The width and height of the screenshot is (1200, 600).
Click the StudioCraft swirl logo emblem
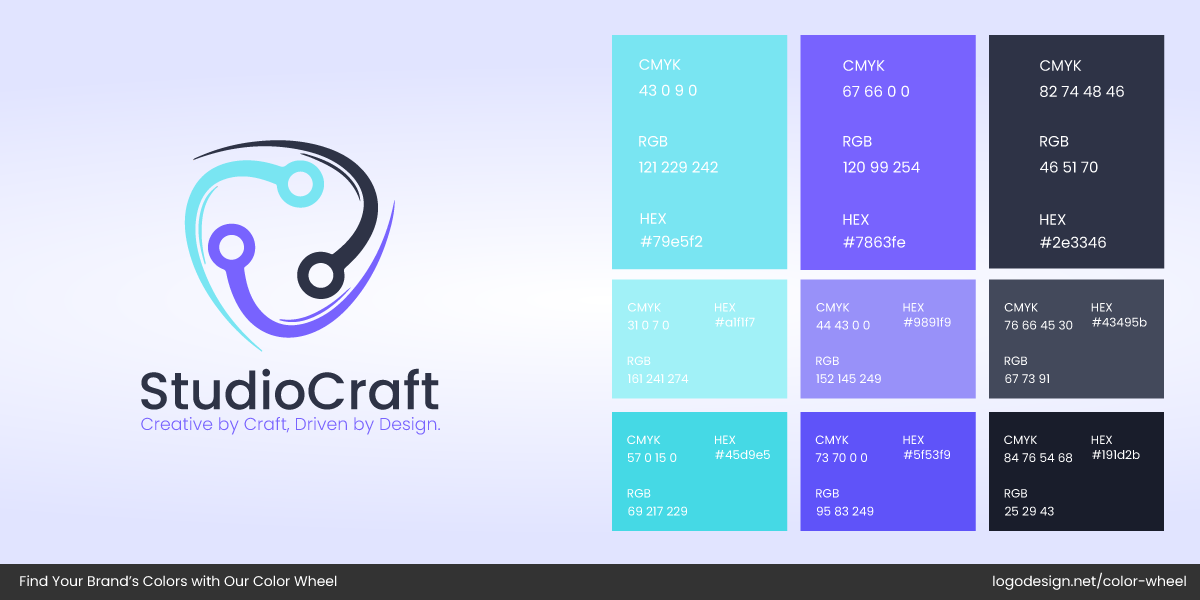tap(290, 246)
